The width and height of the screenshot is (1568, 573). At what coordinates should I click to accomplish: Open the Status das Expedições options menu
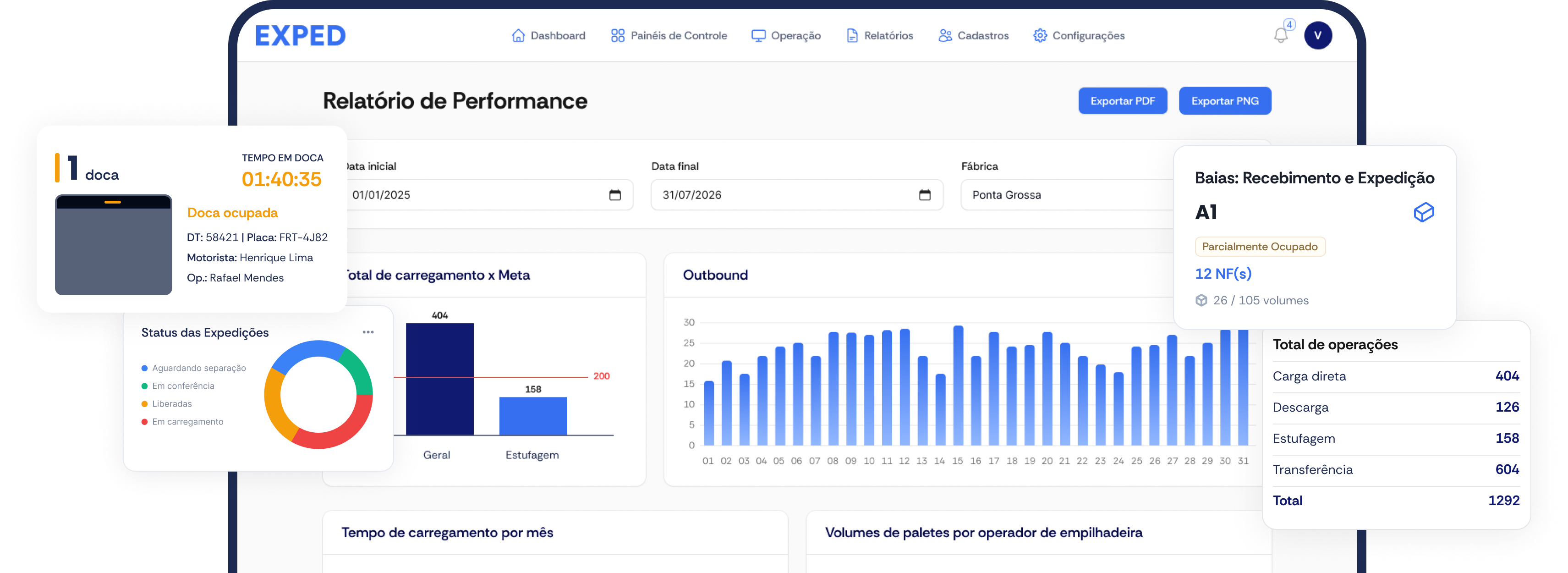[367, 332]
